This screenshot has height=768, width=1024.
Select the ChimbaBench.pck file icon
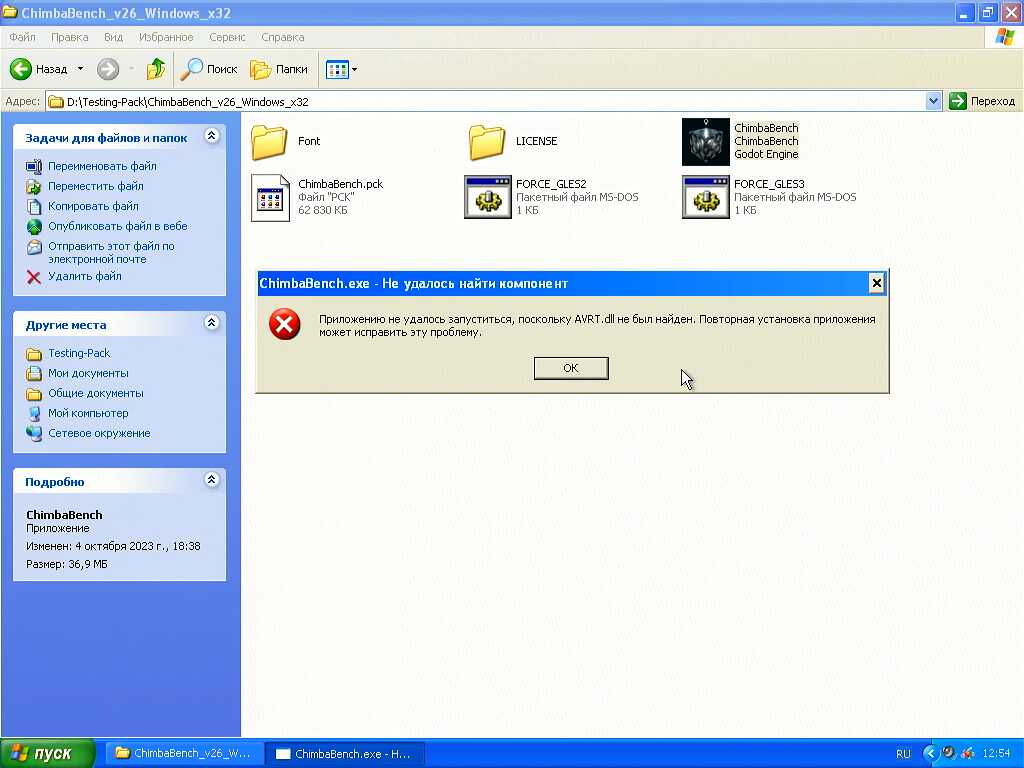tap(270, 198)
